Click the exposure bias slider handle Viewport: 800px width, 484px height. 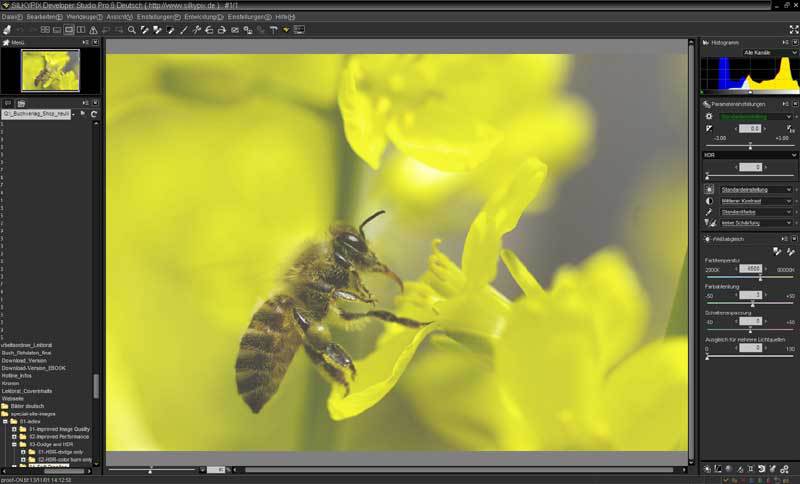click(x=750, y=147)
